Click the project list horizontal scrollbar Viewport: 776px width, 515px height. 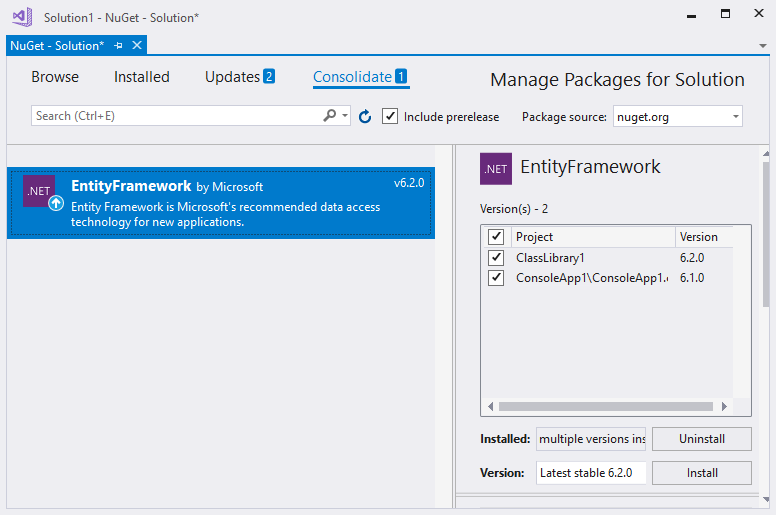[606, 407]
